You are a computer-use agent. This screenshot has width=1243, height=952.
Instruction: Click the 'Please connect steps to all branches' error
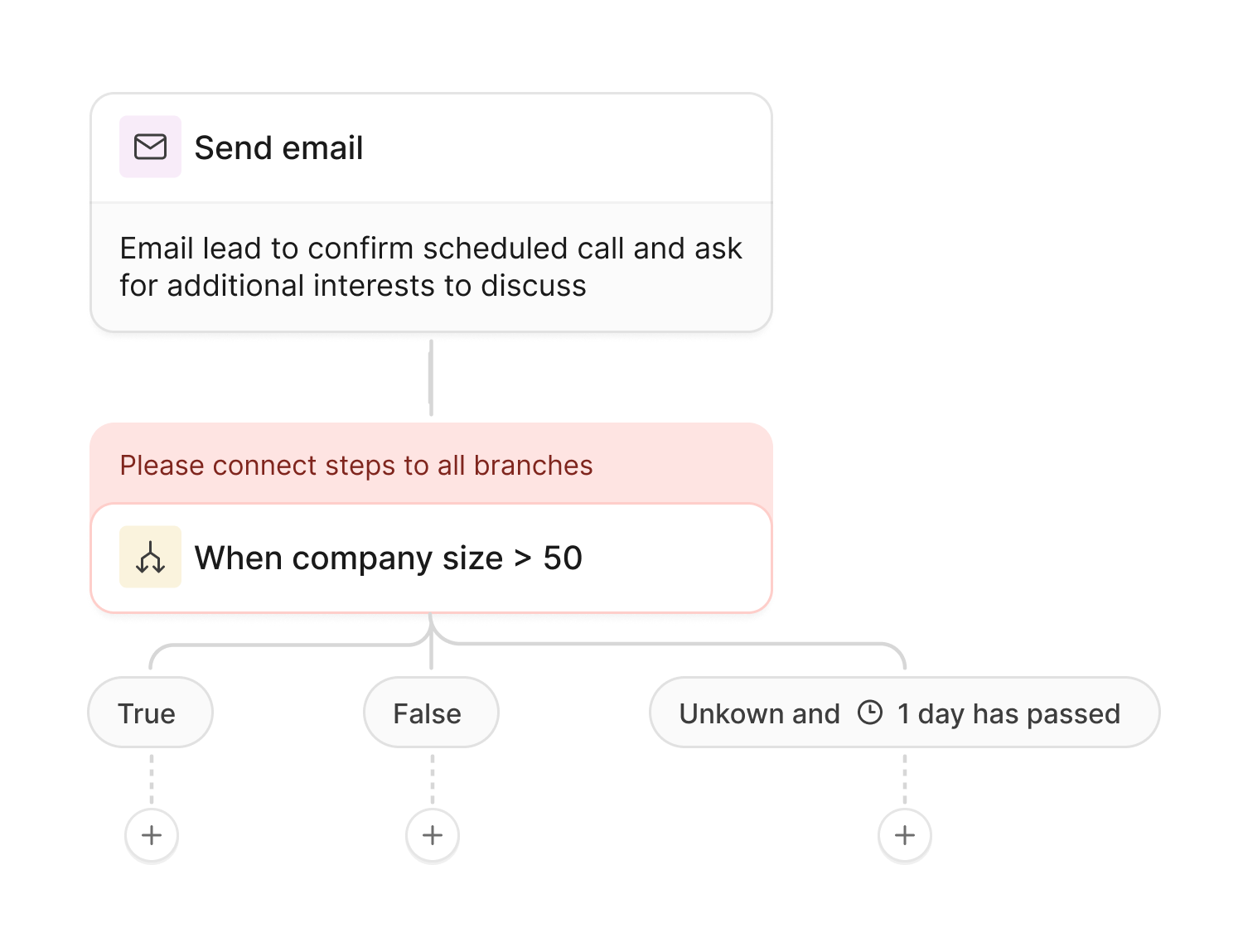point(356,466)
